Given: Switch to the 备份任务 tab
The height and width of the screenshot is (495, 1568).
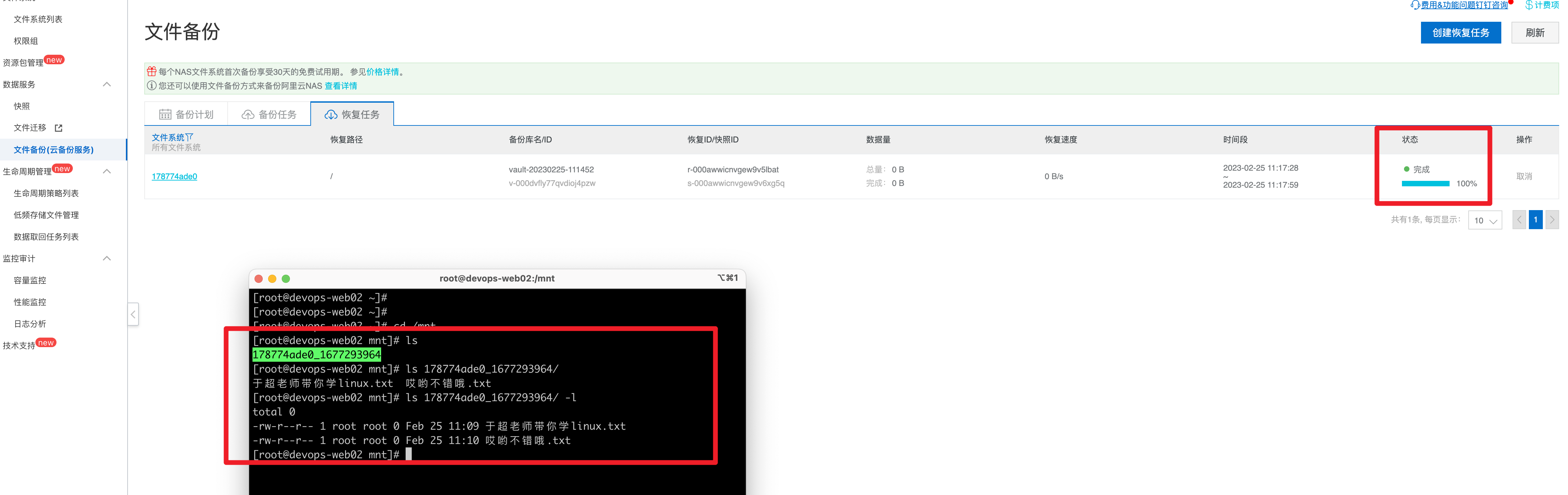Looking at the screenshot, I should [x=269, y=114].
